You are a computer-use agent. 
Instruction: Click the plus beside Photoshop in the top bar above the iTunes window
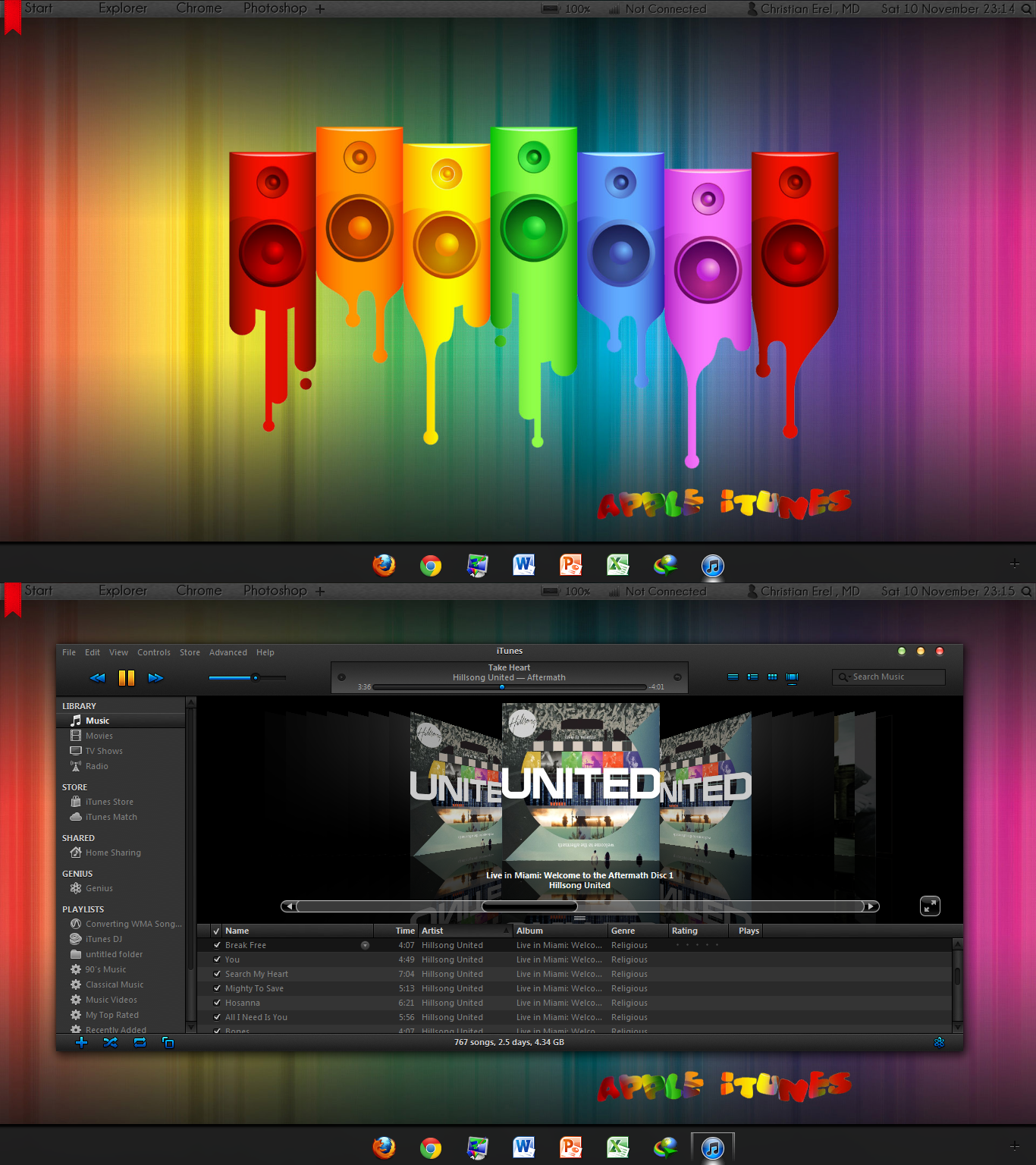pos(320,592)
